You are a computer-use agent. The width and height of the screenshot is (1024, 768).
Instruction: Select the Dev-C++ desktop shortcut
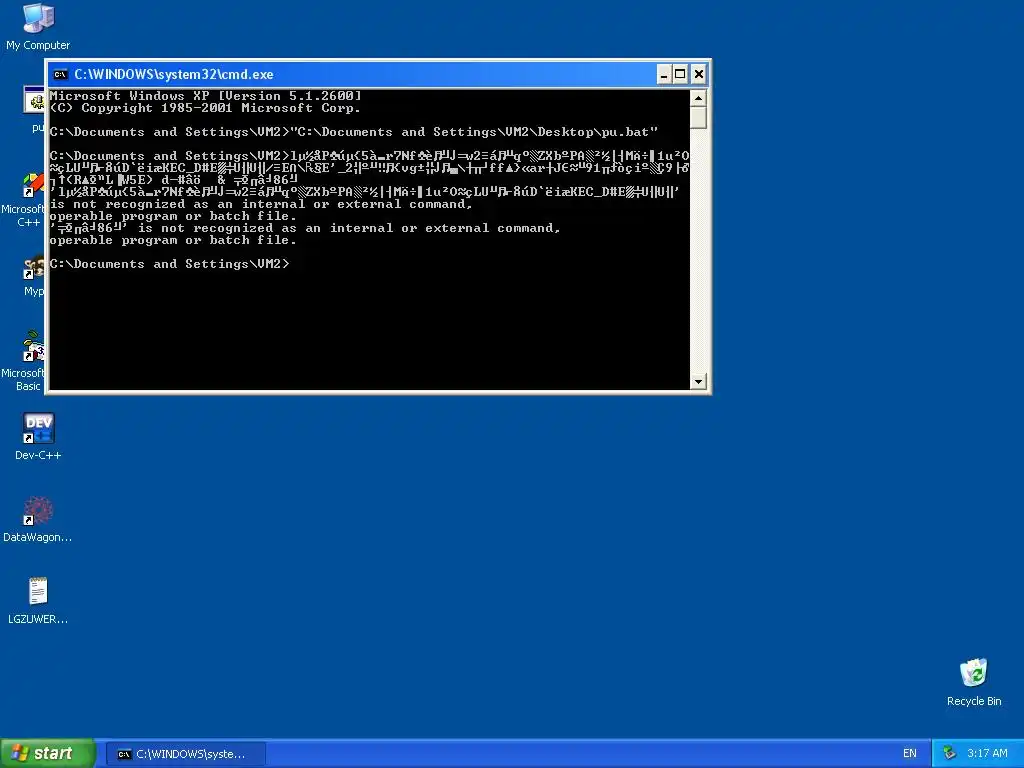point(38,436)
